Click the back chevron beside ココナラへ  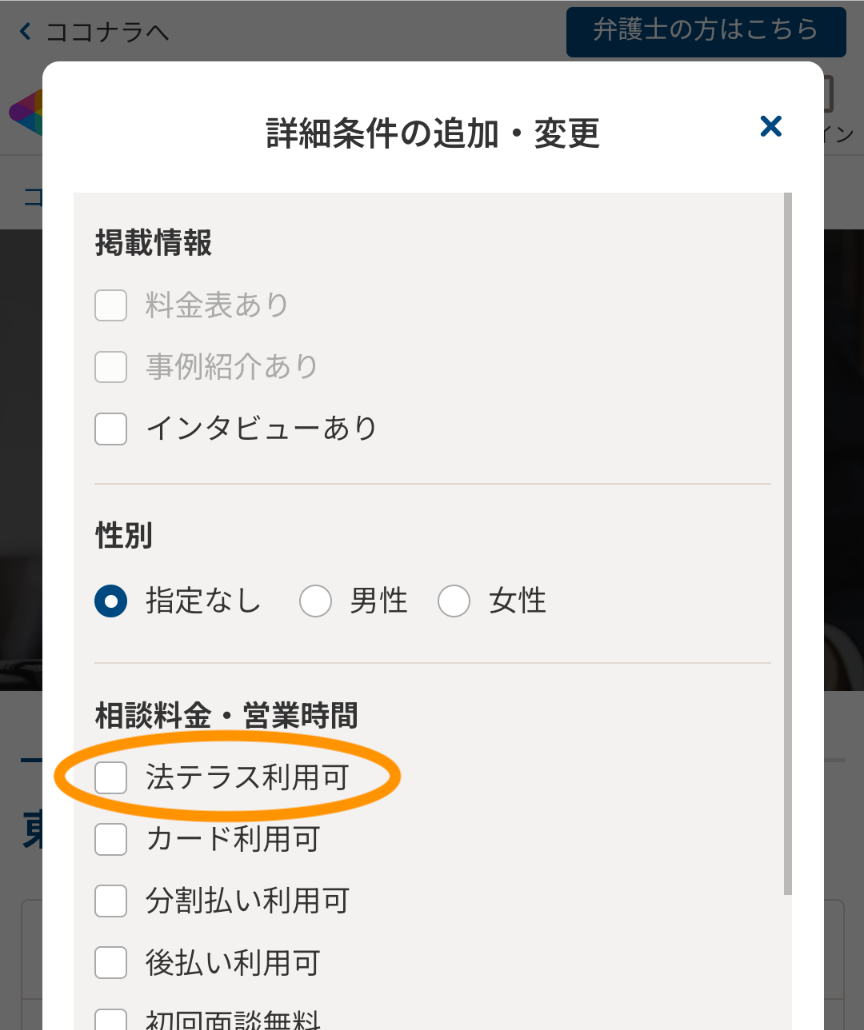[26, 32]
